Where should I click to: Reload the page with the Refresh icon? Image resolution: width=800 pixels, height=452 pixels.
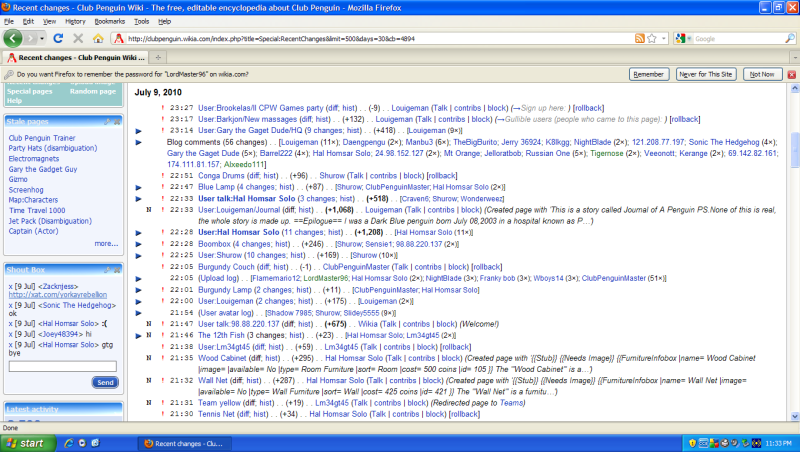(x=58, y=38)
